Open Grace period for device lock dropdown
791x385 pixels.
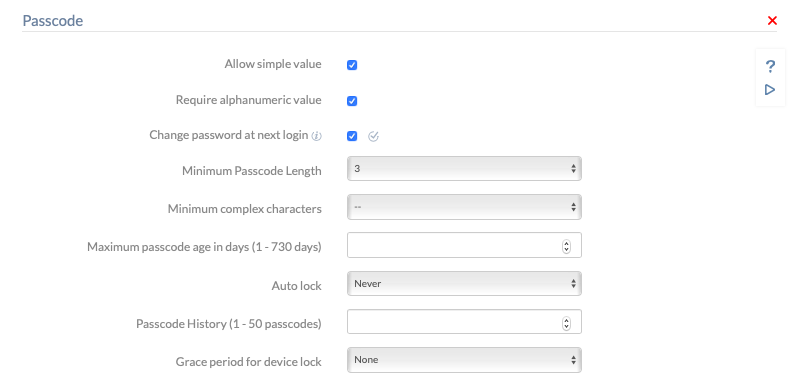[464, 360]
